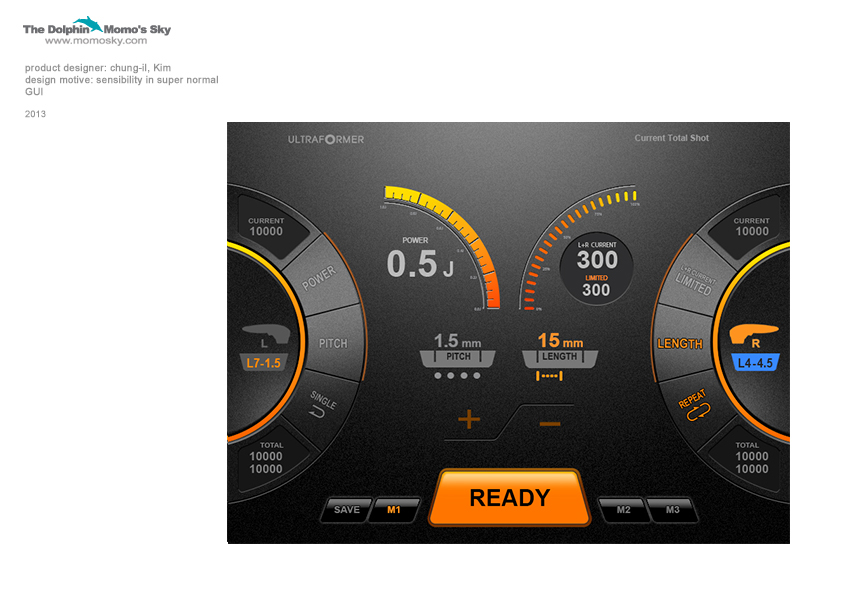The image size is (842, 595).
Task: Click the 15 mm length value
Action: pos(560,340)
